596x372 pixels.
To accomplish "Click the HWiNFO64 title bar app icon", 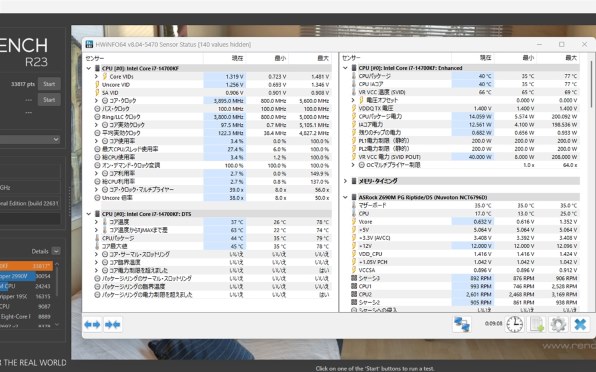I will click(x=89, y=44).
